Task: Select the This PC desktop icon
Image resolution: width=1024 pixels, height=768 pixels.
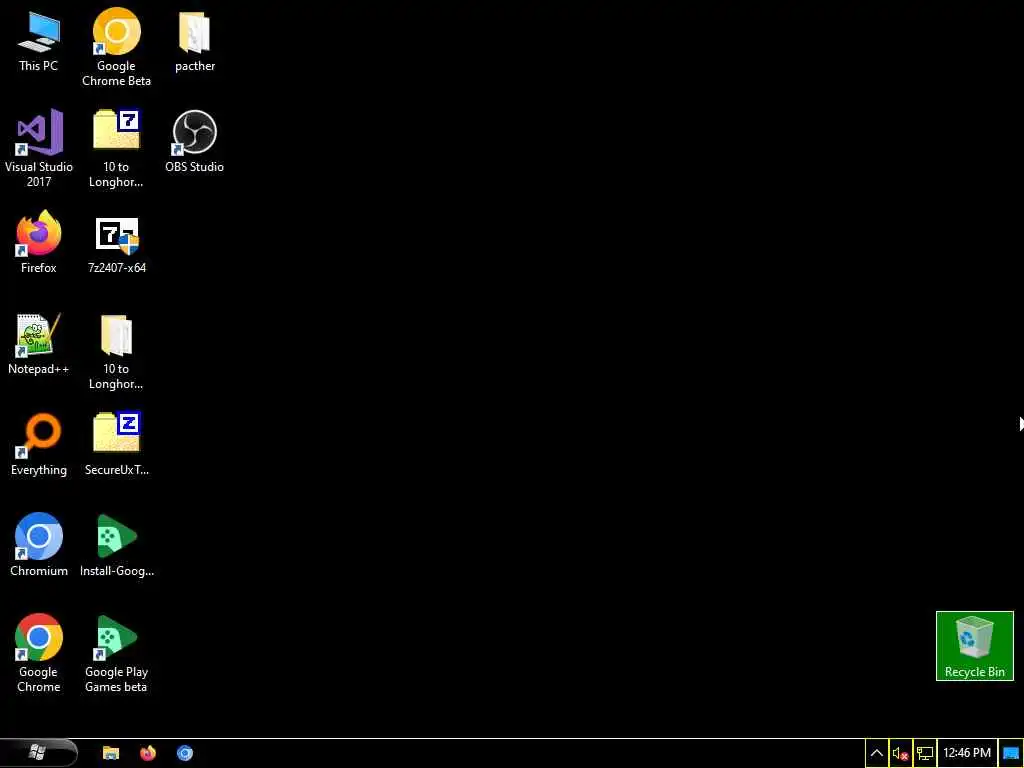Action: pyautogui.click(x=39, y=41)
